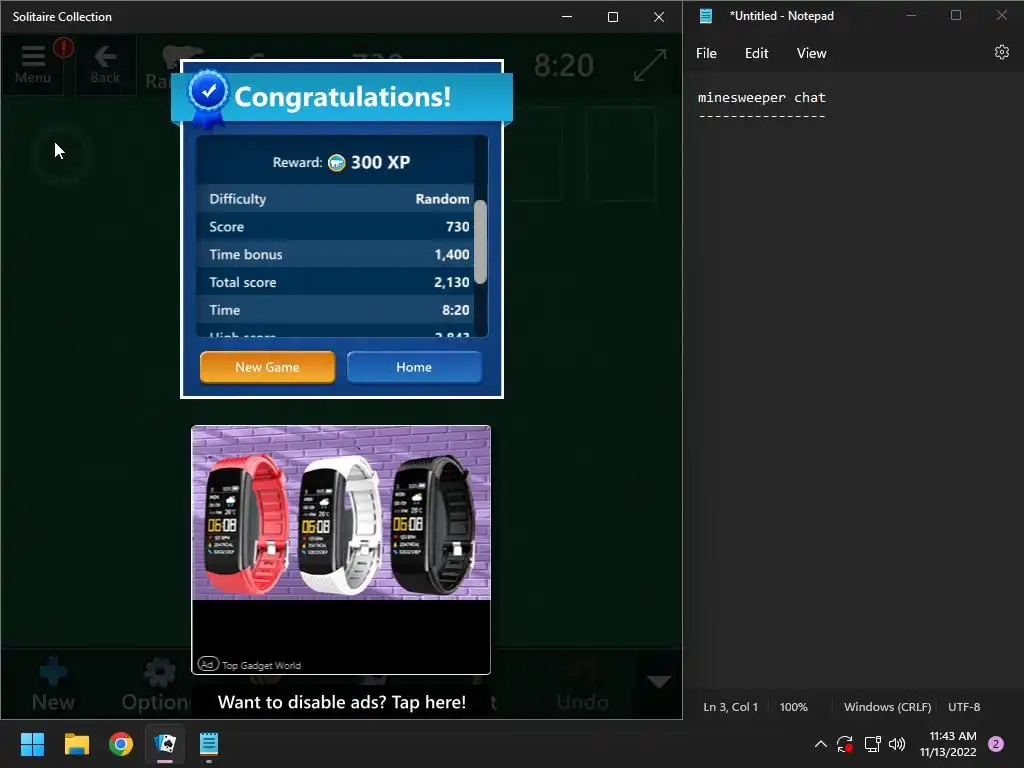Click the sync status tray icon
1024x768 pixels.
click(x=845, y=744)
